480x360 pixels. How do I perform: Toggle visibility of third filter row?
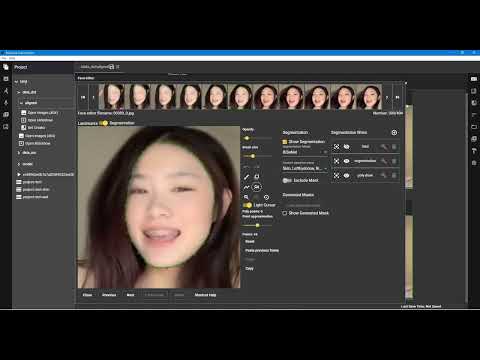coord(347,175)
